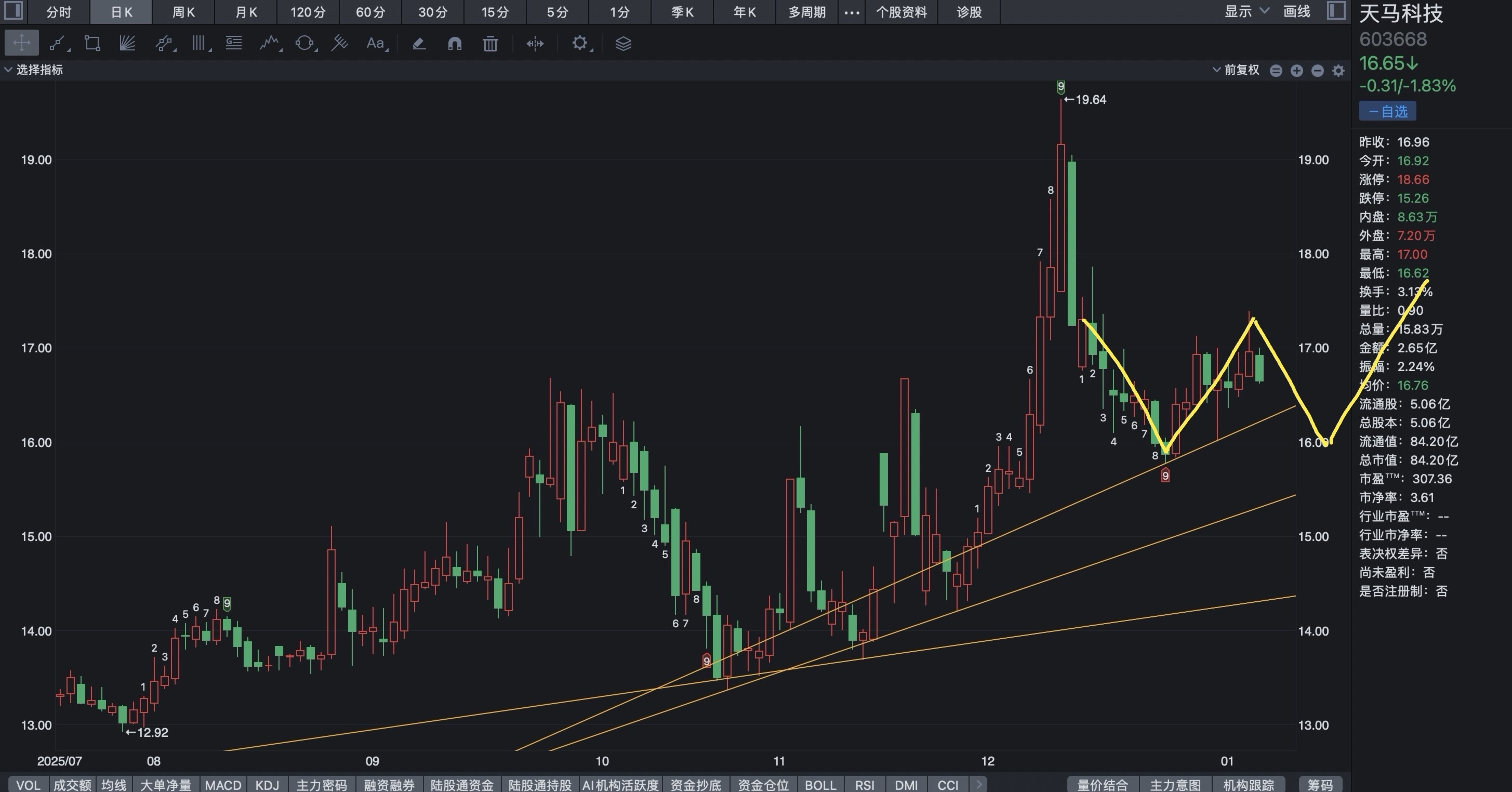Click the trash can delete-drawings icon
Image resolution: width=1512 pixels, height=792 pixels.
point(490,44)
